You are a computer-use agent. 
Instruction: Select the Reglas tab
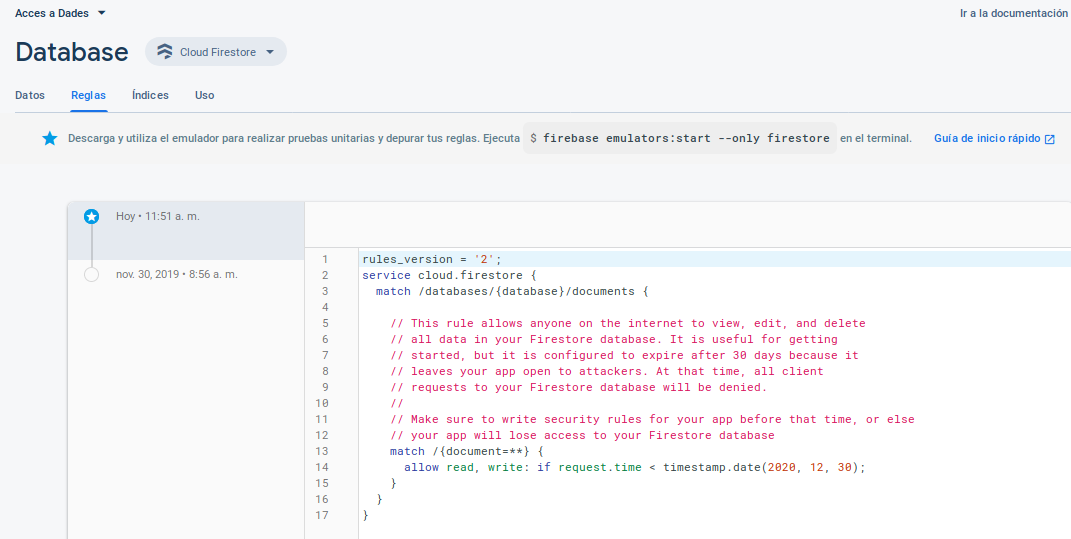pos(88,95)
